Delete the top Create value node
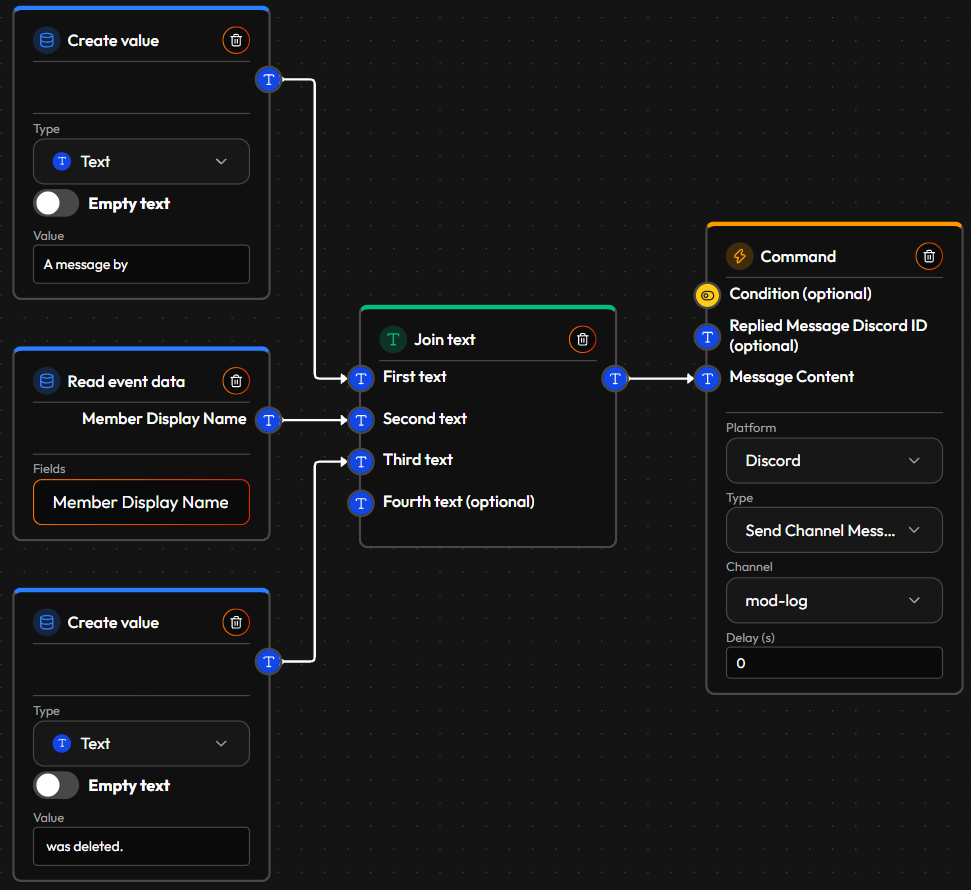Image resolution: width=971 pixels, height=890 pixels. 236,40
